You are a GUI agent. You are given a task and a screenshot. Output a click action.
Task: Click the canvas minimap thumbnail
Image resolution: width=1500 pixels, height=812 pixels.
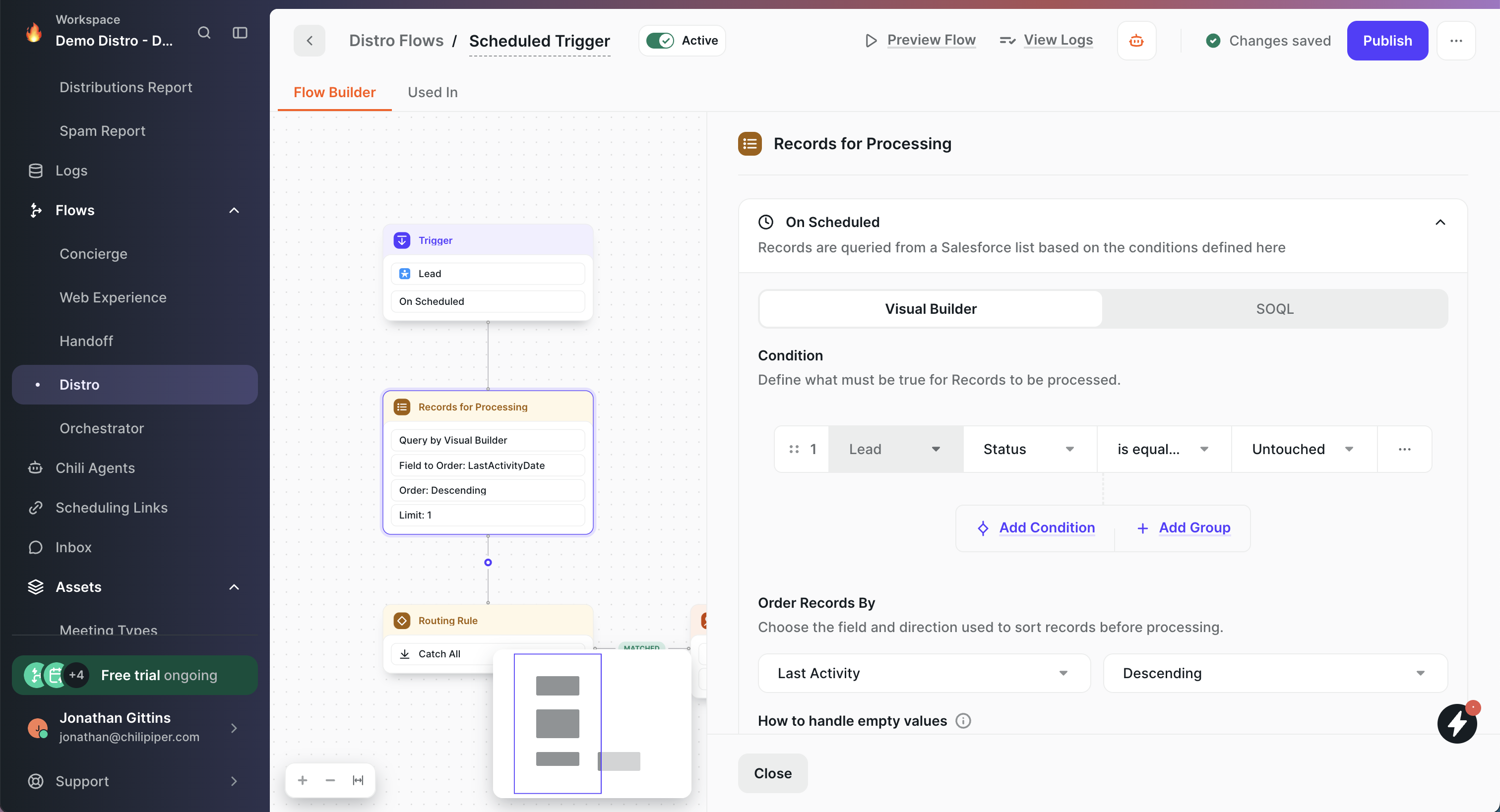pos(592,723)
